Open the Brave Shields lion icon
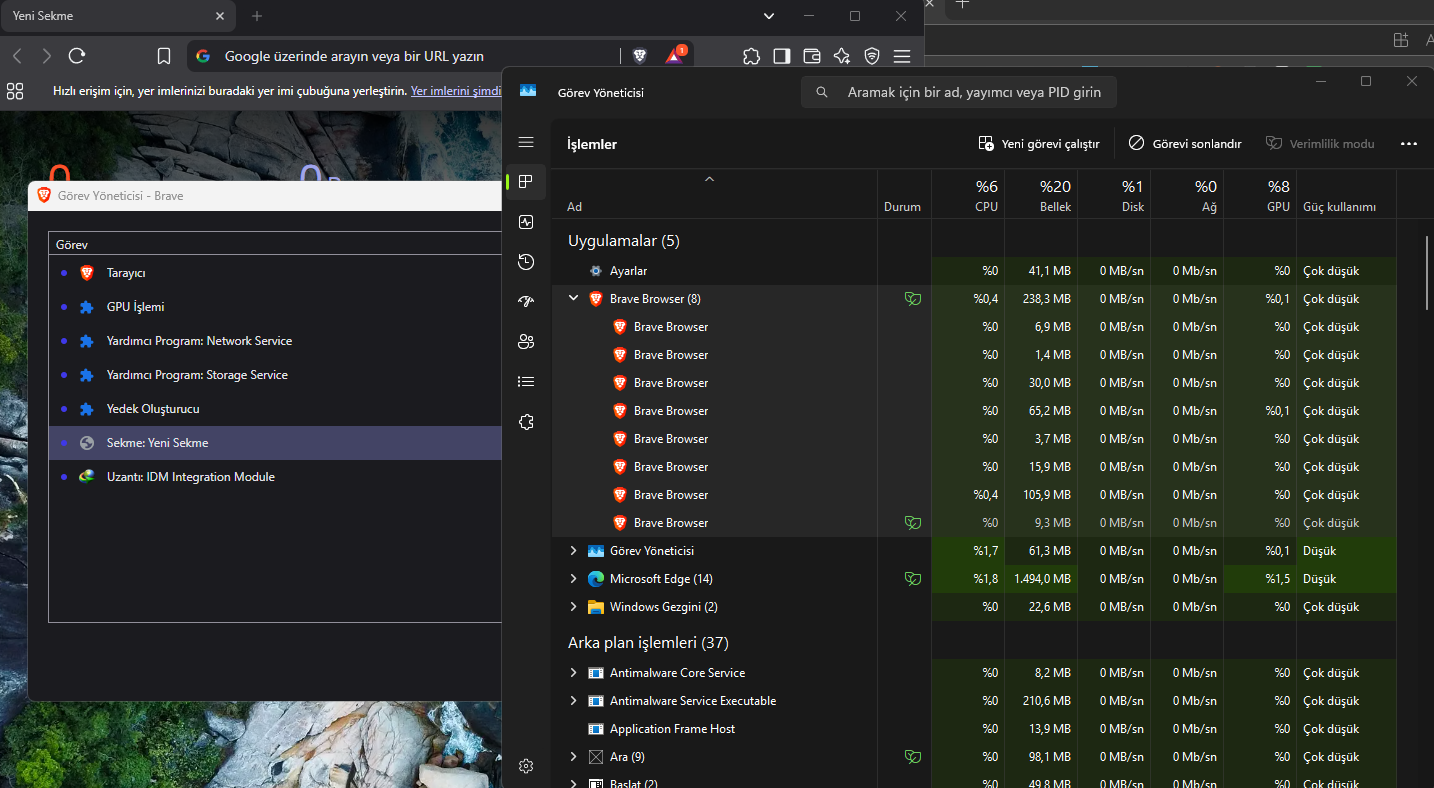1434x788 pixels. point(640,56)
